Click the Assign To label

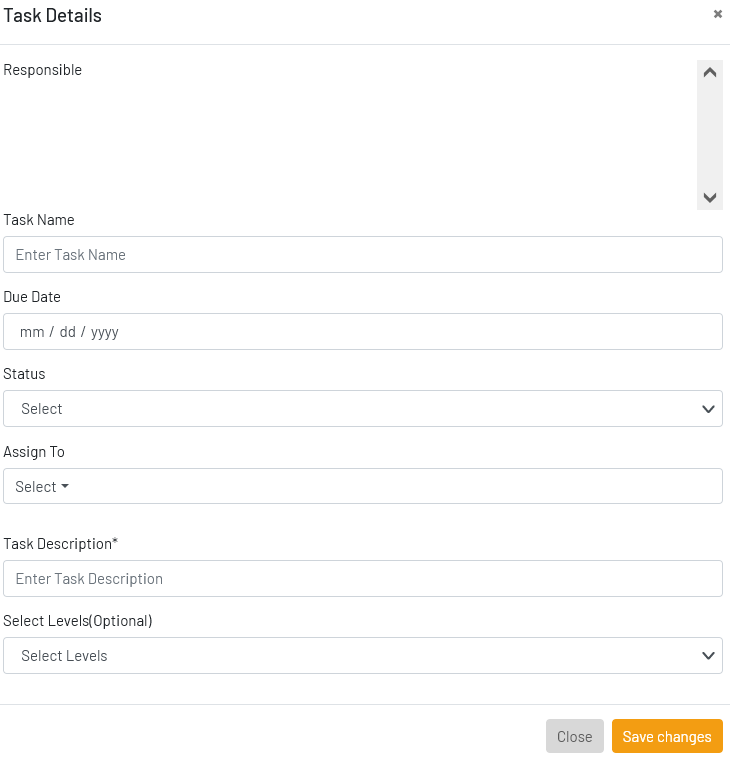[34, 452]
